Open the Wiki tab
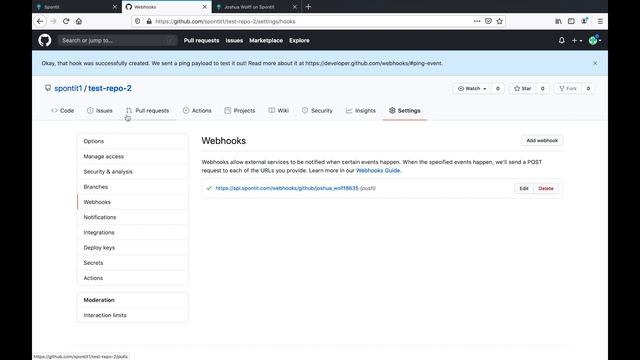 coord(278,111)
